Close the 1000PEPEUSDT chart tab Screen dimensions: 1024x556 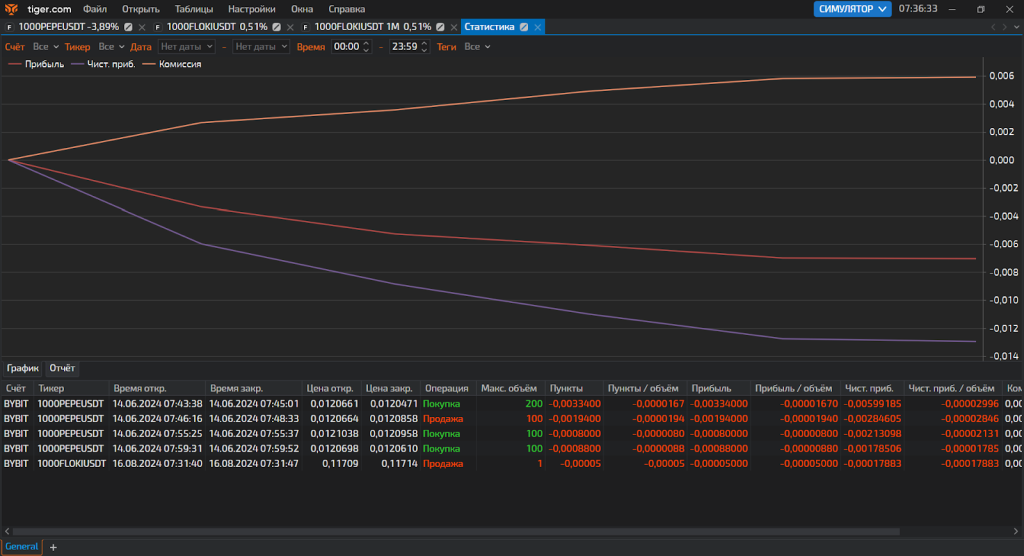coord(141,27)
